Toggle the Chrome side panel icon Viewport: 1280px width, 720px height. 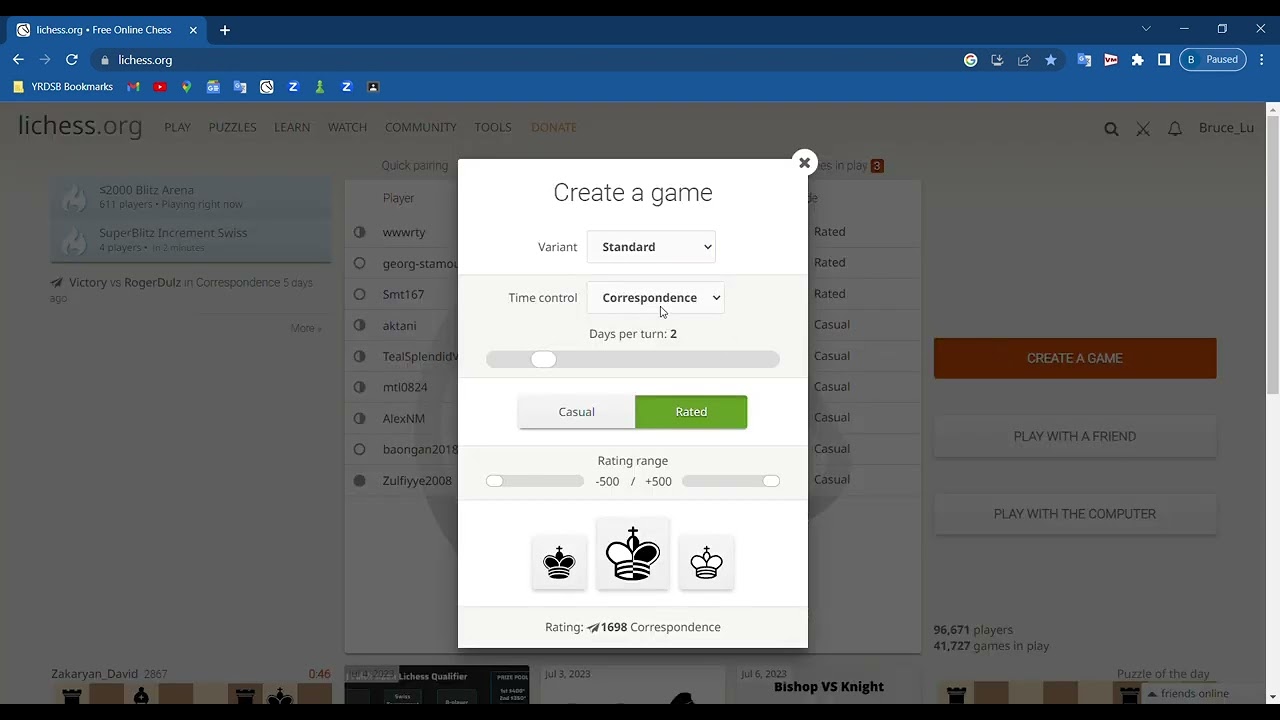[x=1164, y=60]
